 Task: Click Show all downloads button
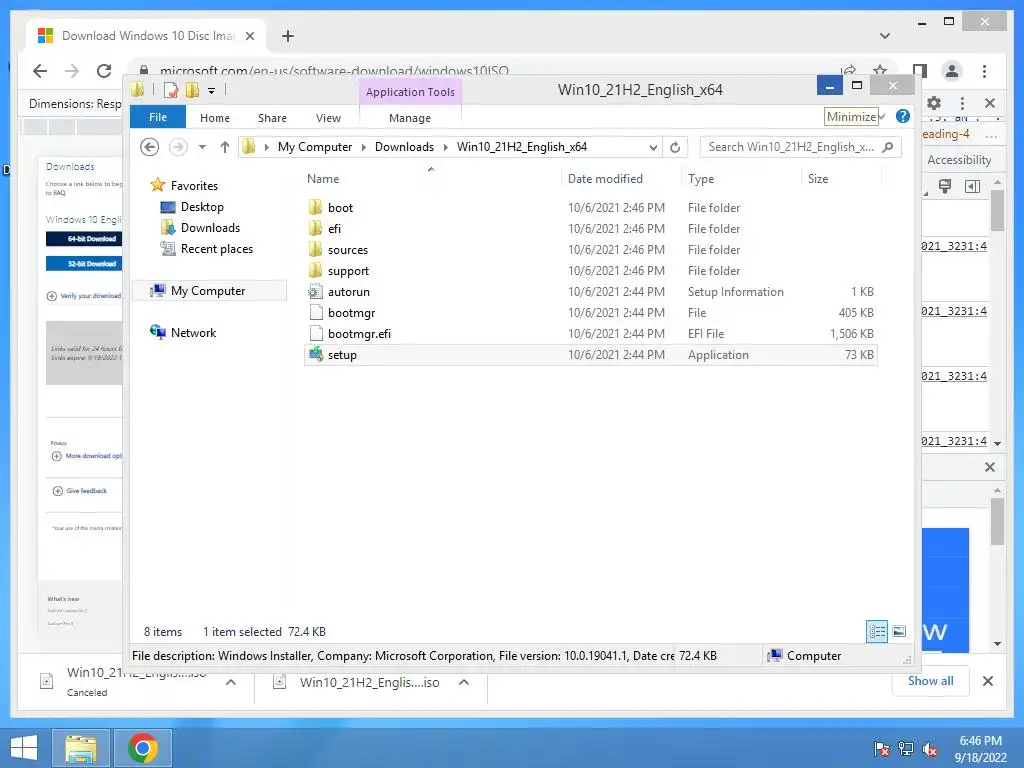pos(930,681)
